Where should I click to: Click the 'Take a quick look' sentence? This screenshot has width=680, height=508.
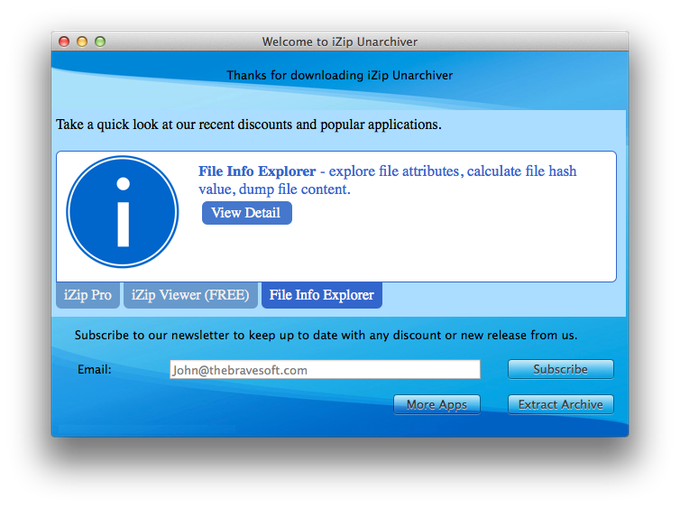point(248,125)
